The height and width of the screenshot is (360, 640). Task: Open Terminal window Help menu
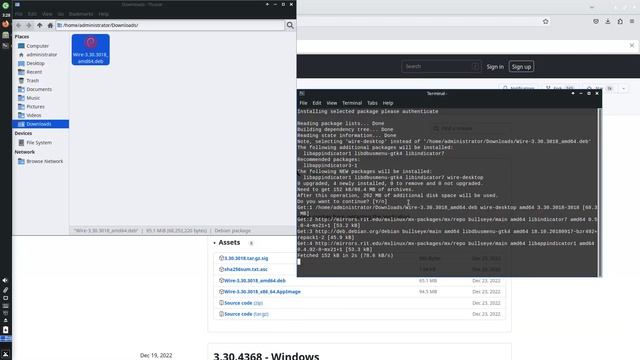[x=388, y=103]
